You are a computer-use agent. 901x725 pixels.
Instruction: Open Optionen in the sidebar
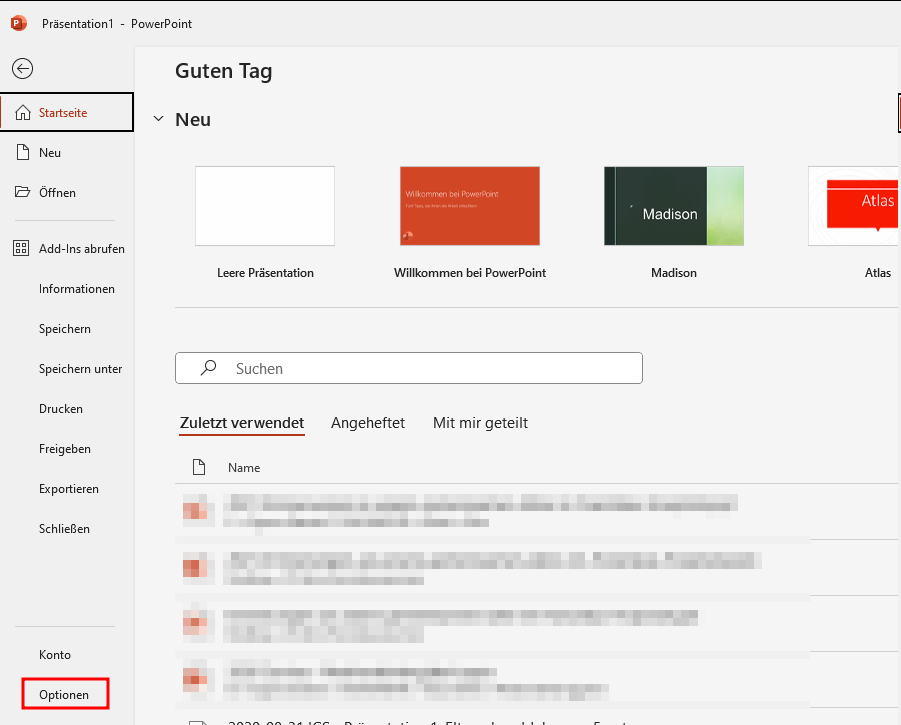[64, 694]
